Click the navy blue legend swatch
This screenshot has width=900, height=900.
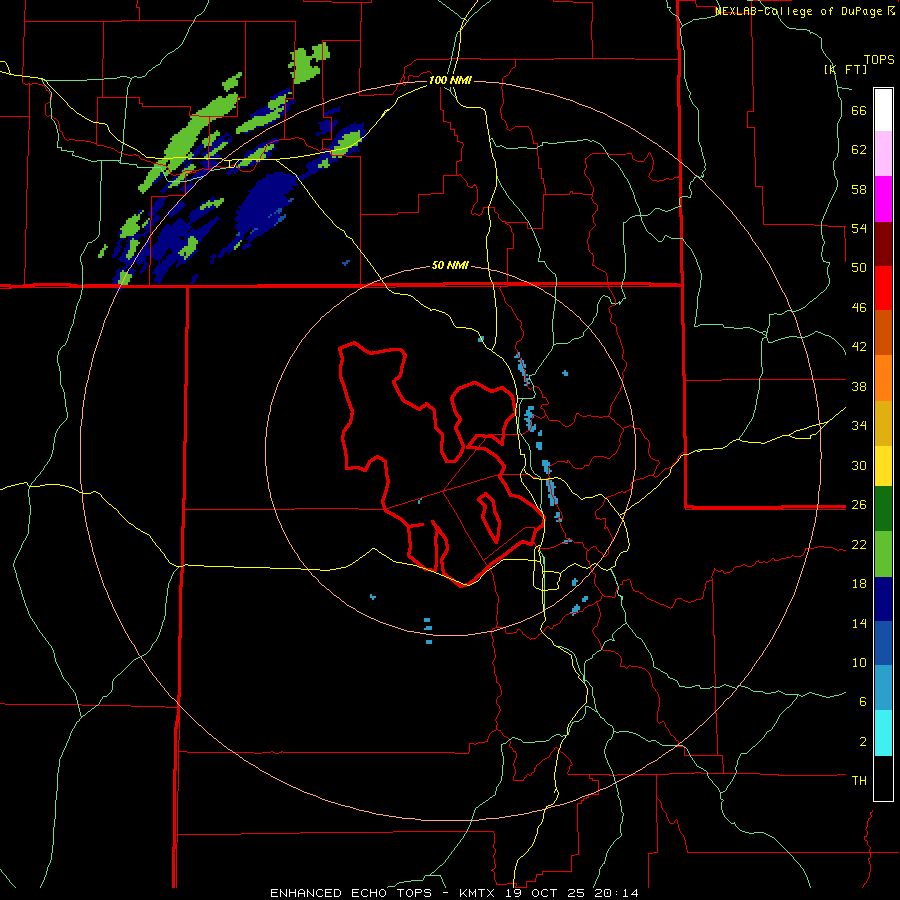(x=883, y=599)
